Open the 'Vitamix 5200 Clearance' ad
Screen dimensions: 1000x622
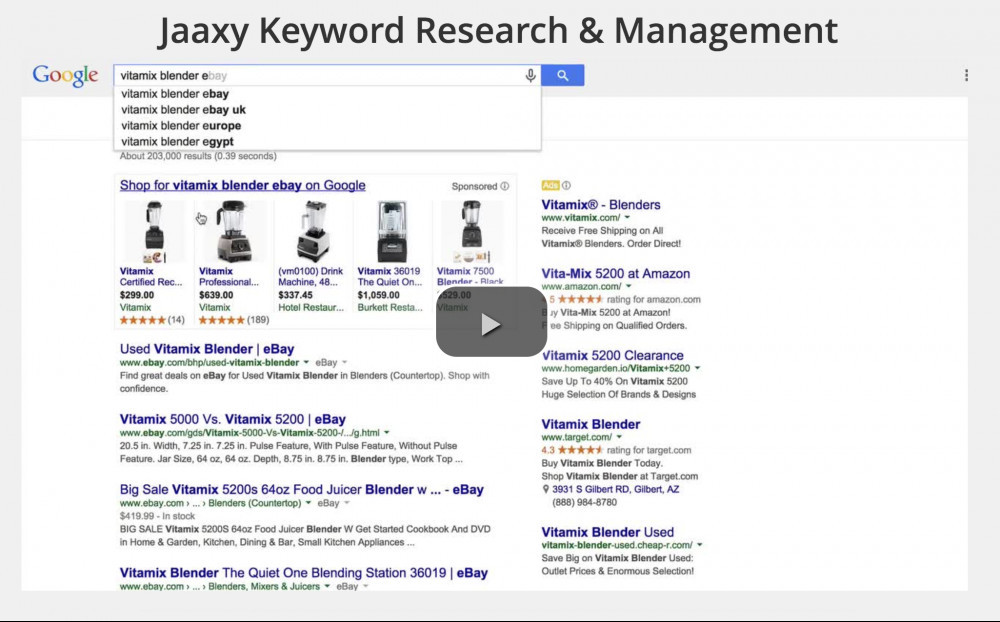(612, 355)
